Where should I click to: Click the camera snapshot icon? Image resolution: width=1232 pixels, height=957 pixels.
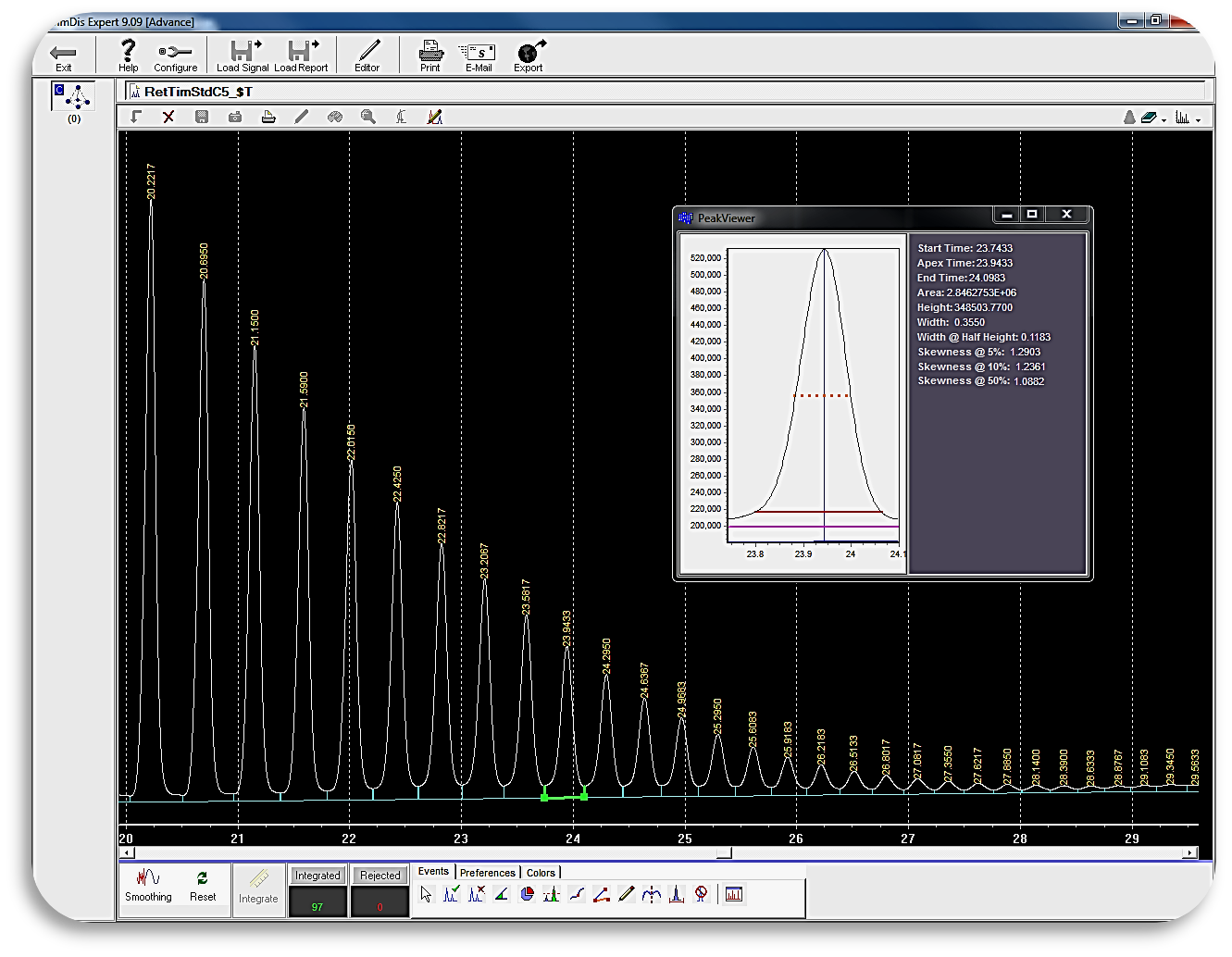(235, 117)
